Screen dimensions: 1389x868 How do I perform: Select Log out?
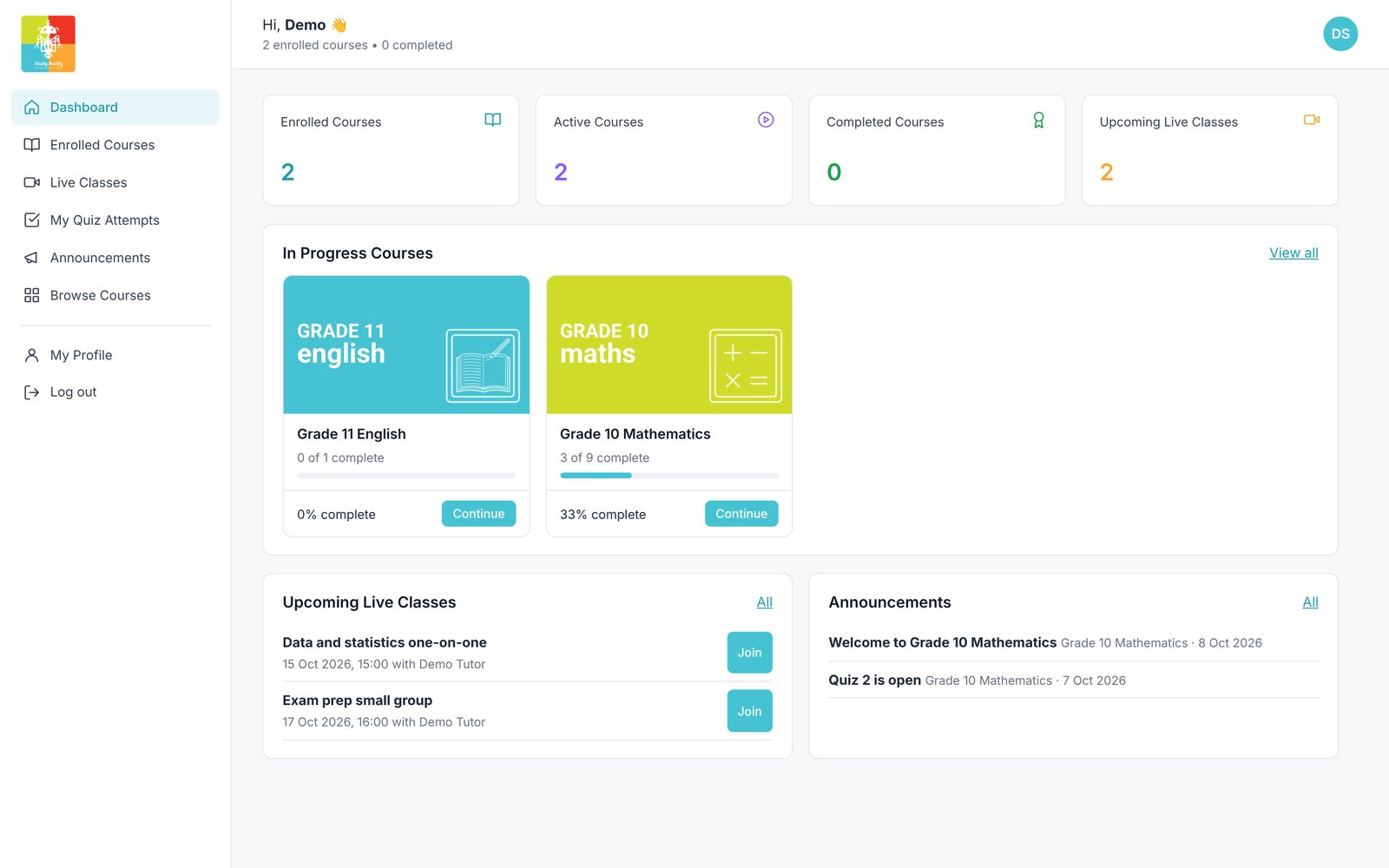[115, 392]
